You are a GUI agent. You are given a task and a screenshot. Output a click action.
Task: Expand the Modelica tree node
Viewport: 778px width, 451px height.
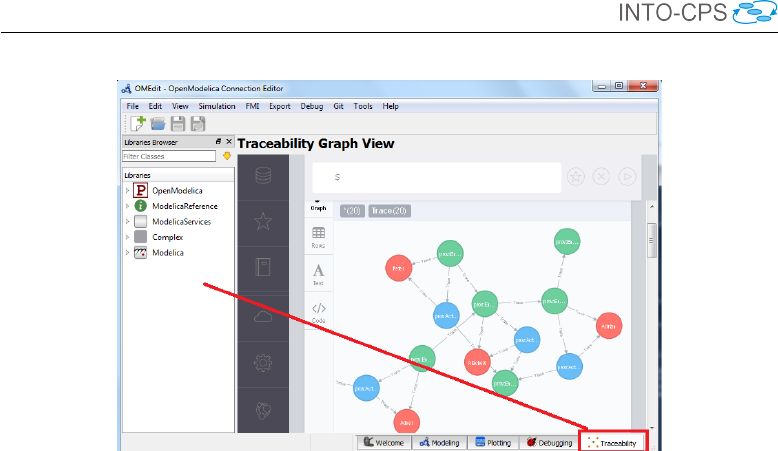coord(128,253)
